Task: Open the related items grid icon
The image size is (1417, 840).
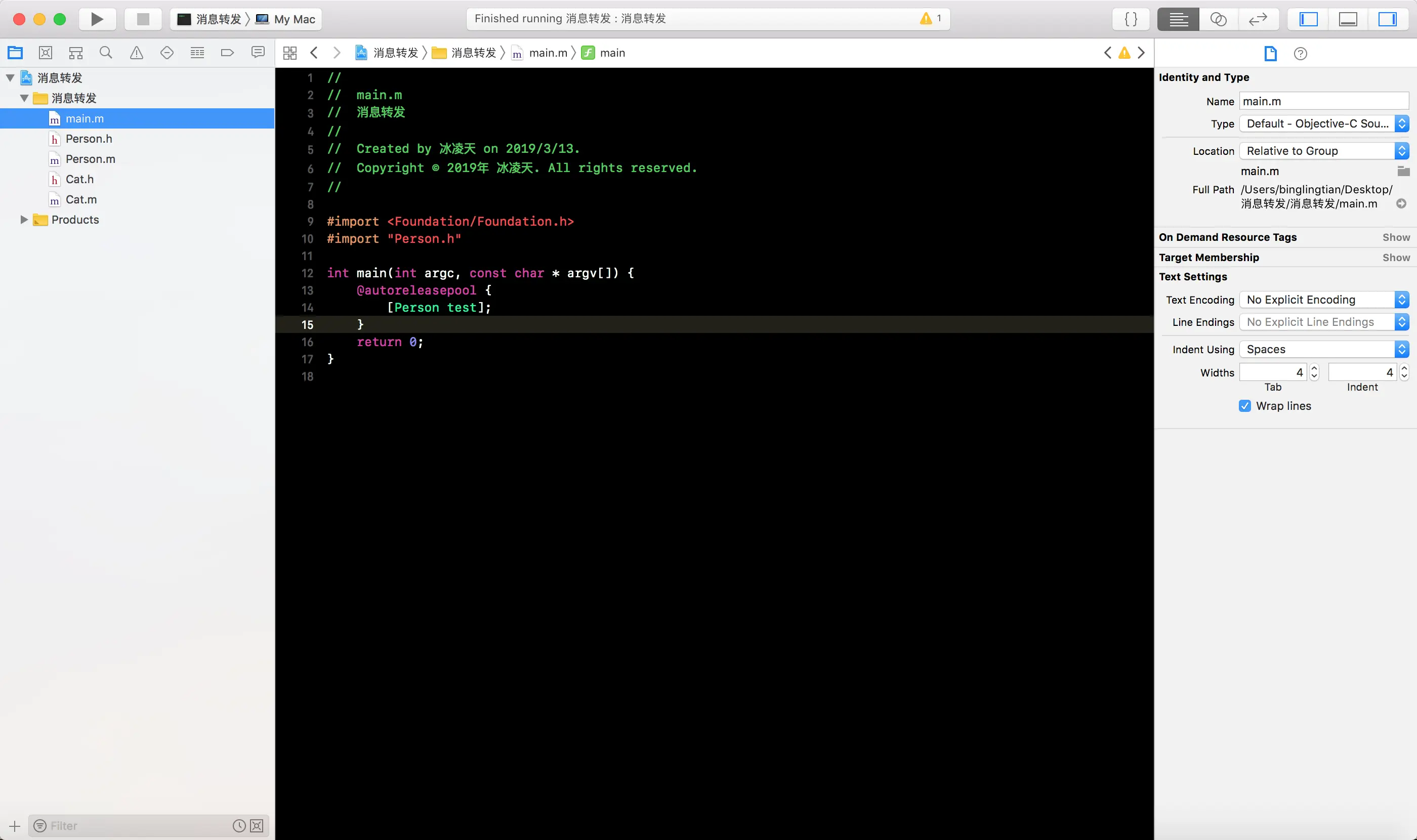Action: (x=290, y=53)
